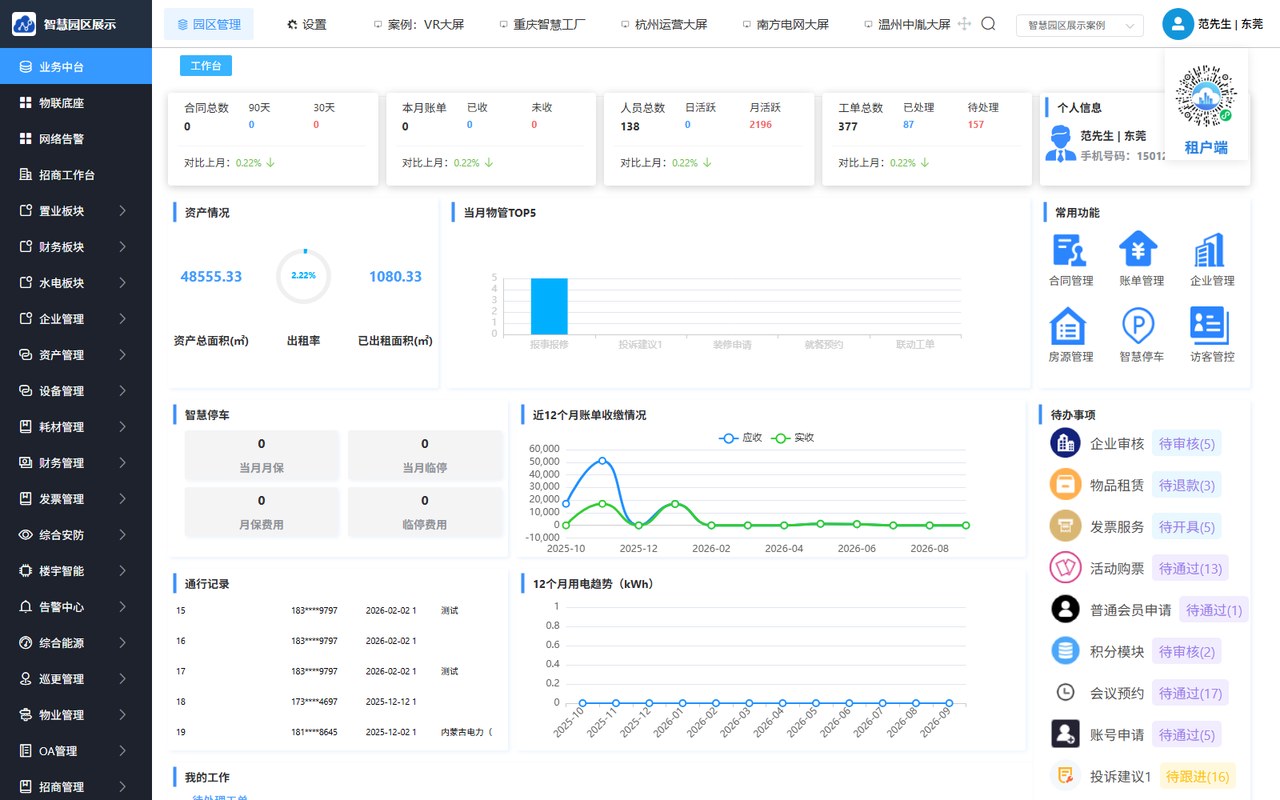Click the 会议预约 clock icon
This screenshot has width=1280, height=800.
tap(1065, 693)
